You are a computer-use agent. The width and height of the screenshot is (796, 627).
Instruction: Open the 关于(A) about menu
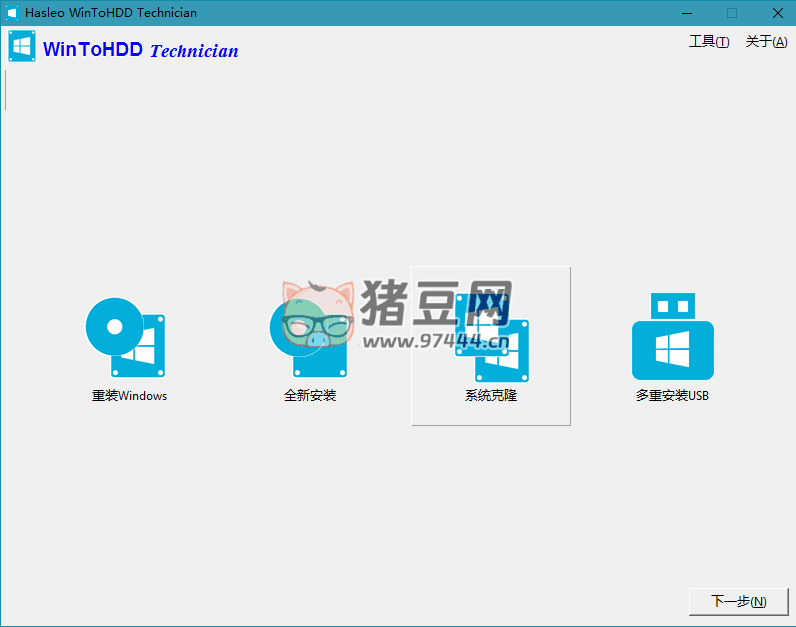pyautogui.click(x=766, y=42)
